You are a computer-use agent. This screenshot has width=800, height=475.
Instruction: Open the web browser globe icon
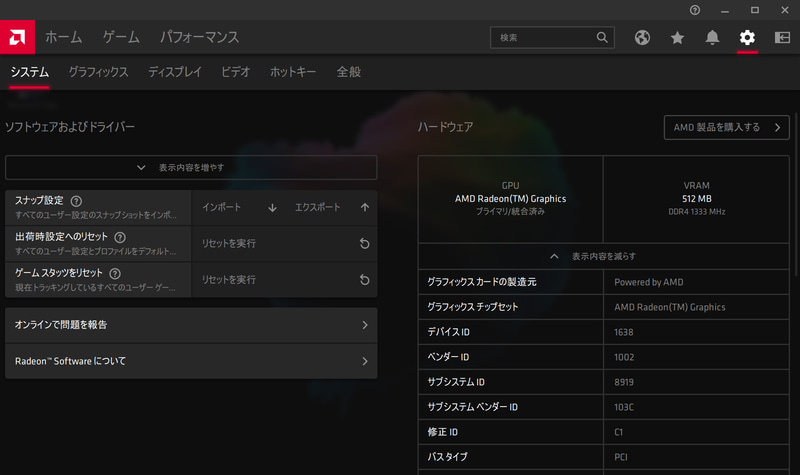[642, 37]
